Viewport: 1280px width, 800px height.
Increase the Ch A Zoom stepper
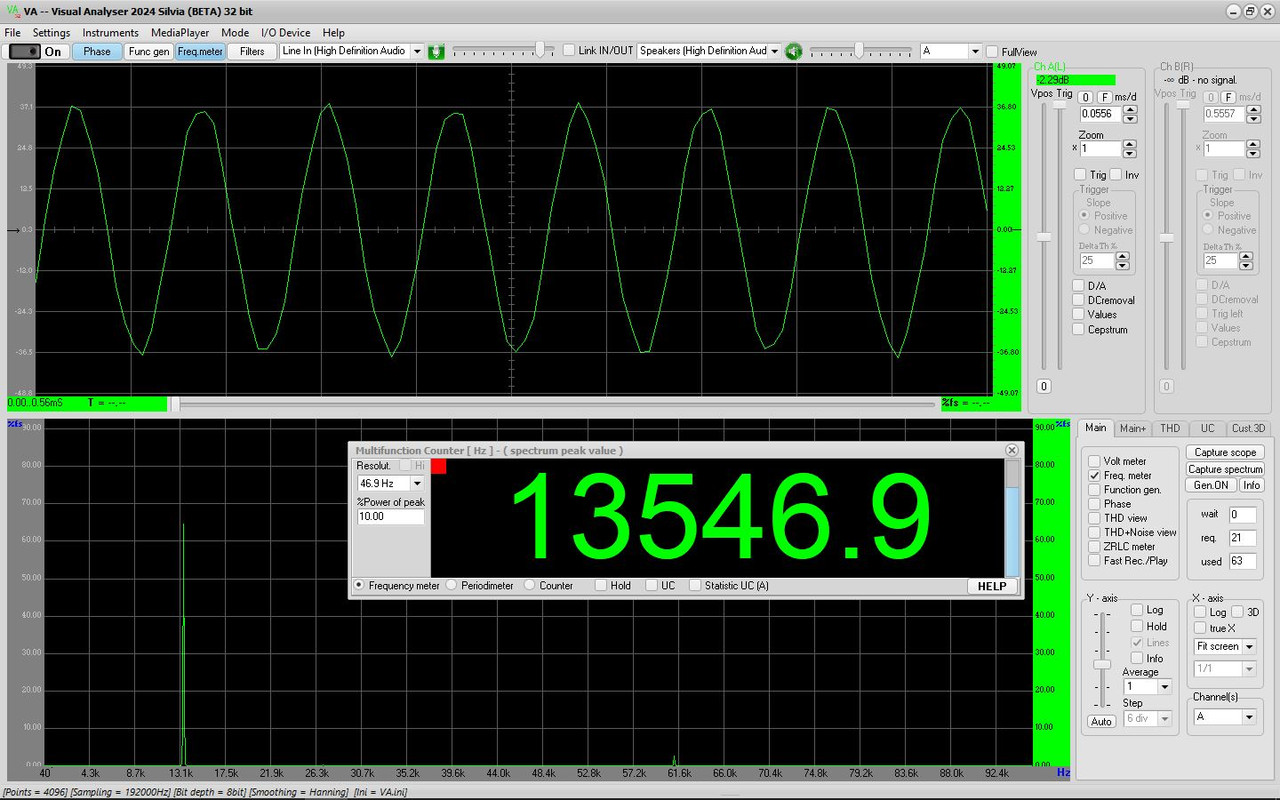pyautogui.click(x=1129, y=144)
